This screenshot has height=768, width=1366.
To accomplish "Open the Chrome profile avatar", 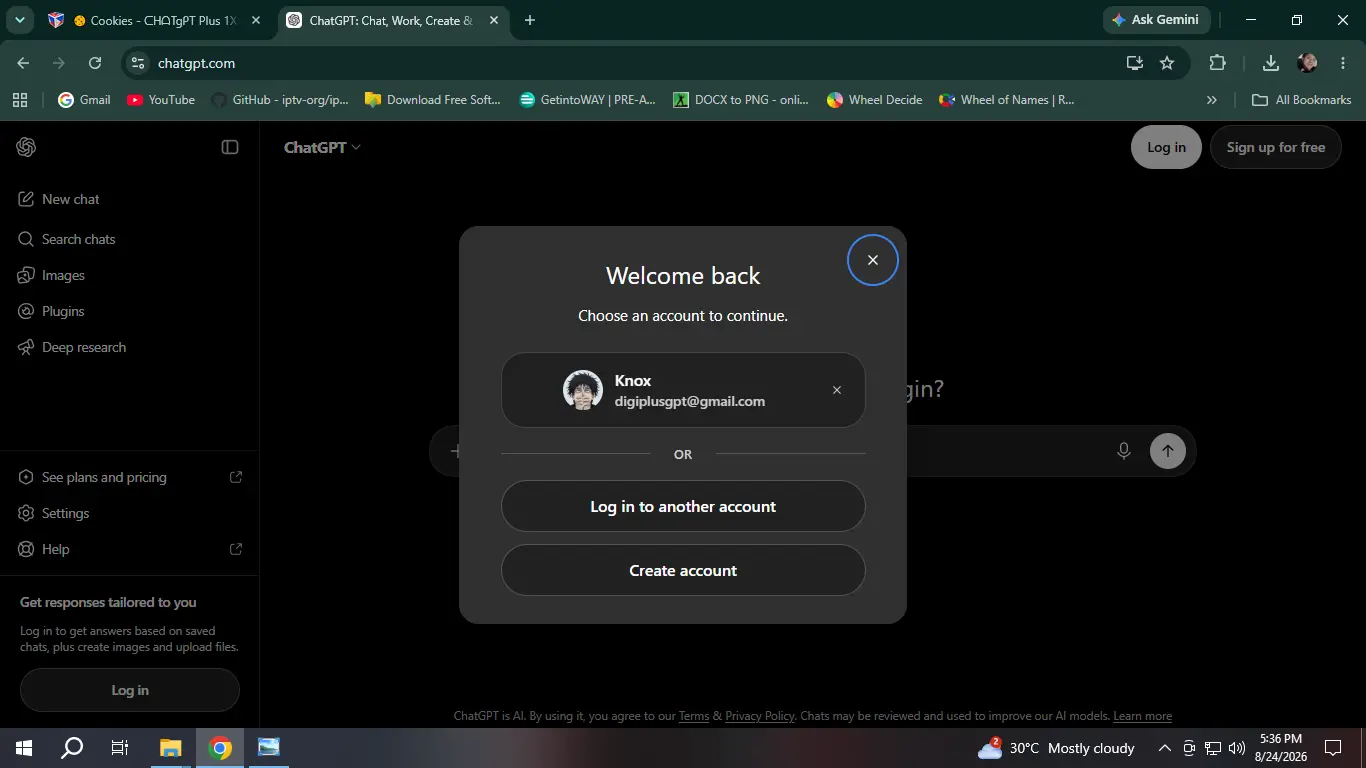I will click(1307, 63).
